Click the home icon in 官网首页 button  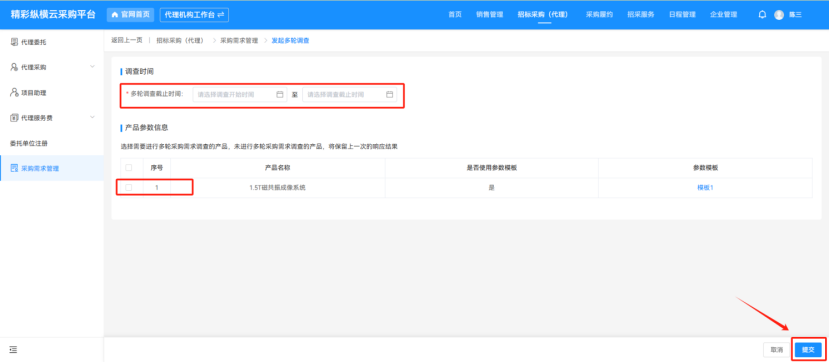[x=115, y=15]
